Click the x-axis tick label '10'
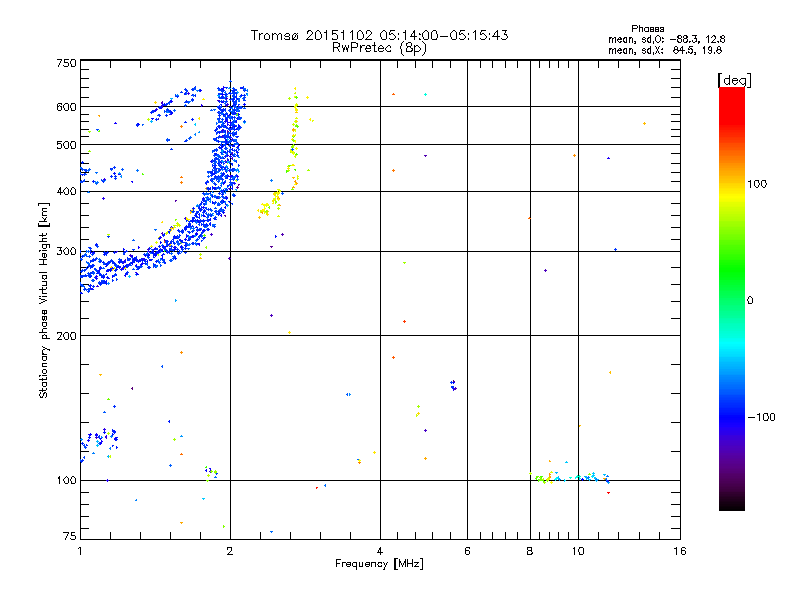The width and height of the screenshot is (800, 600). click(578, 551)
